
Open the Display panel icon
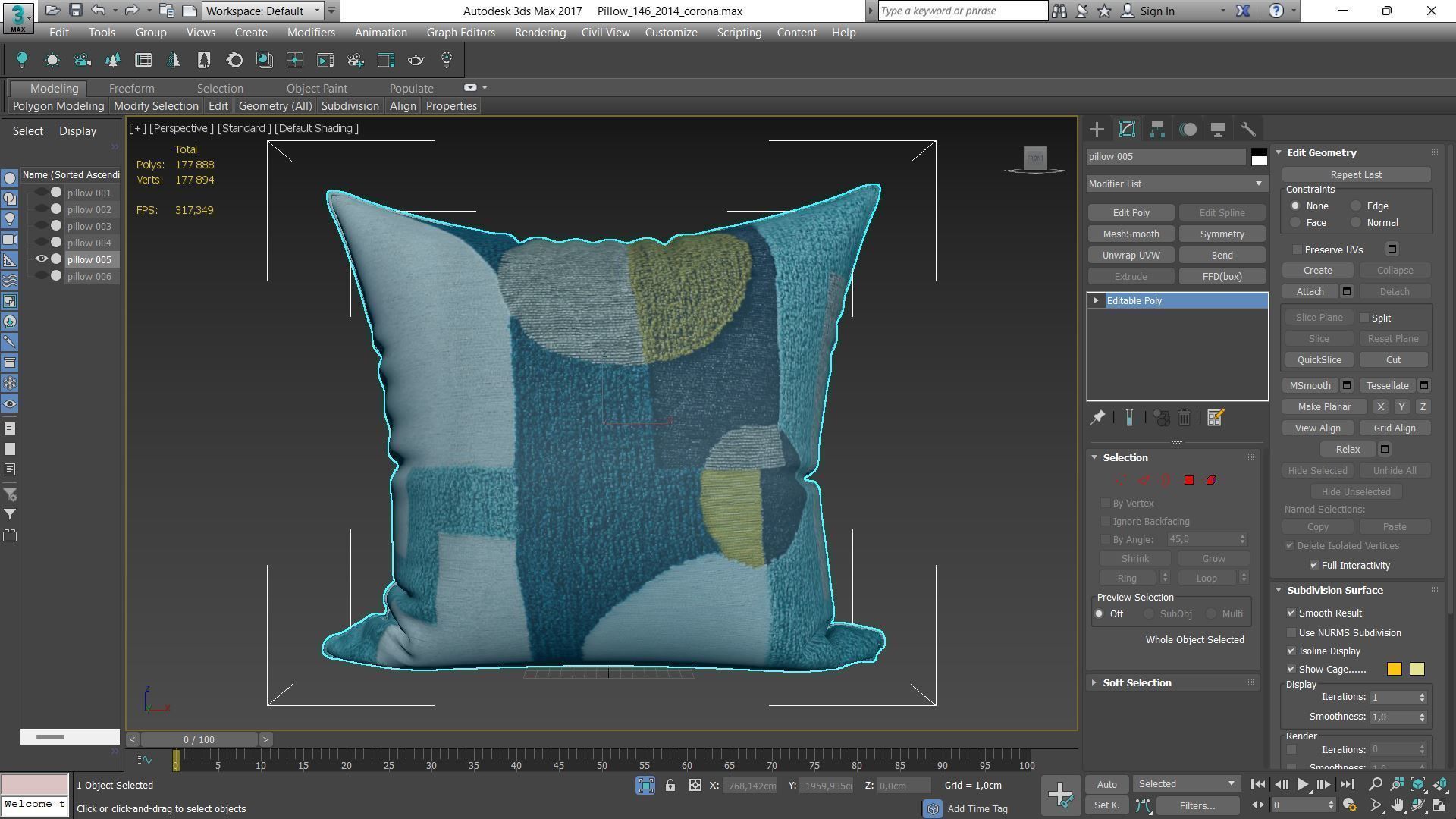[x=1218, y=129]
